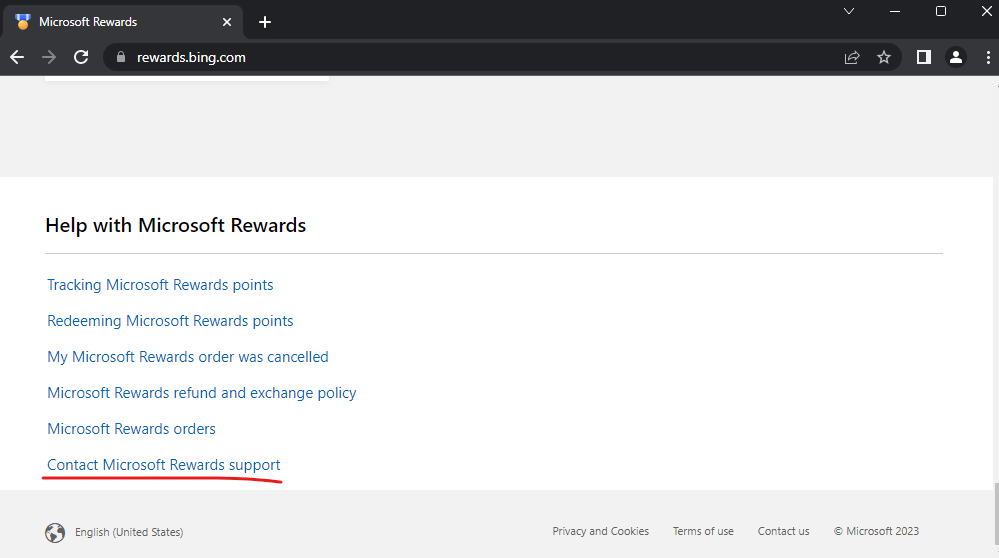View site info via lock icon
Viewport: 999px width, 558px height.
click(121, 57)
